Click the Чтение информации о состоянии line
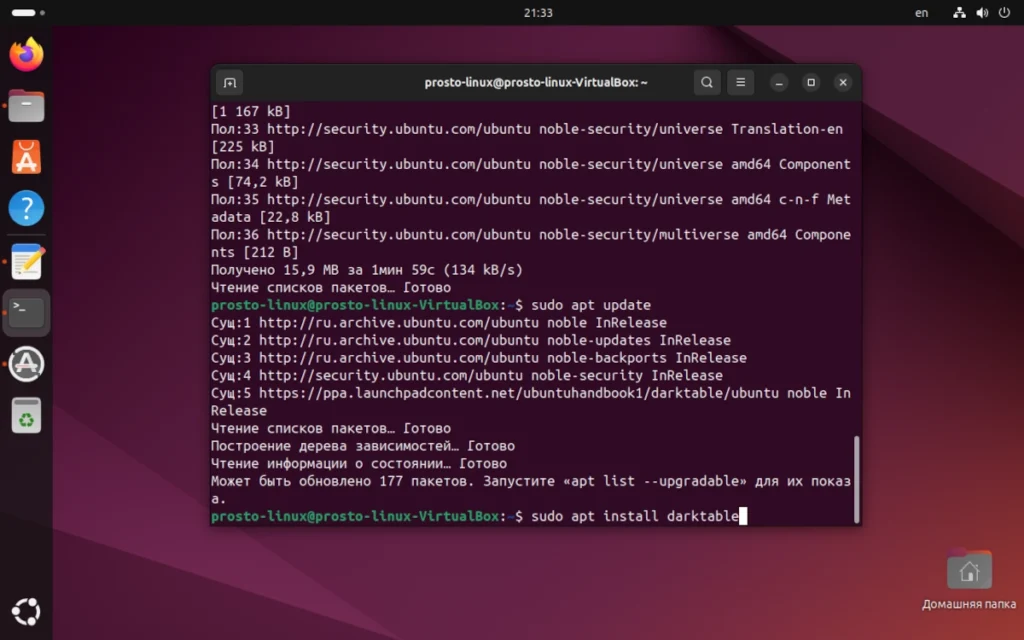Screen dimensions: 1024x640 359,464
